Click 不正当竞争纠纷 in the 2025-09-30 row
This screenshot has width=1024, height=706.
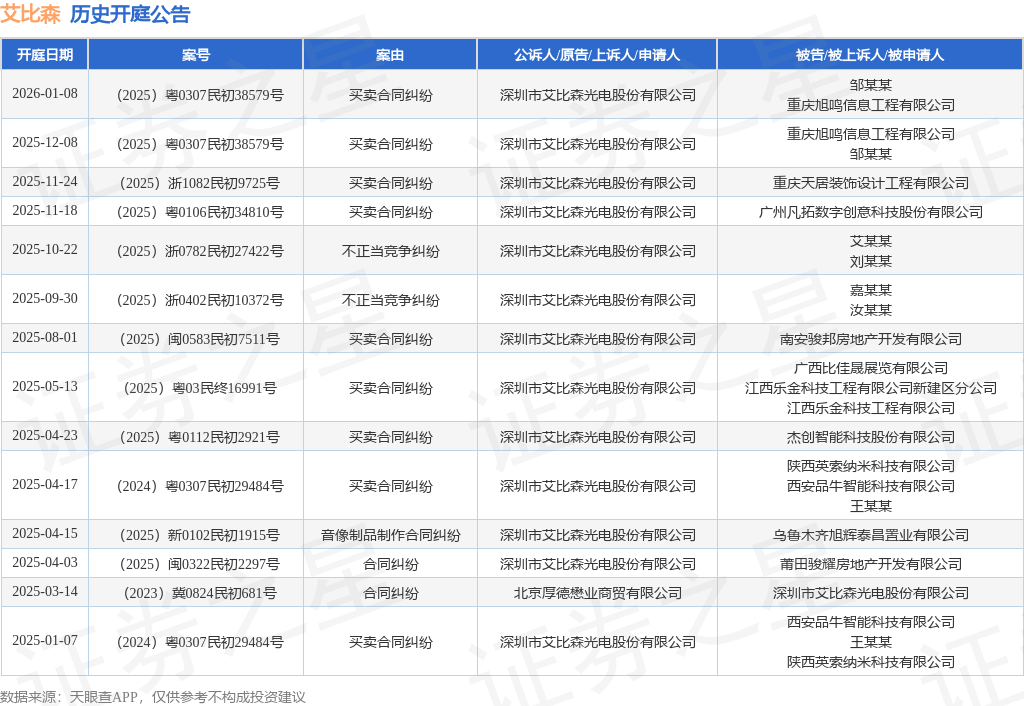pos(391,300)
